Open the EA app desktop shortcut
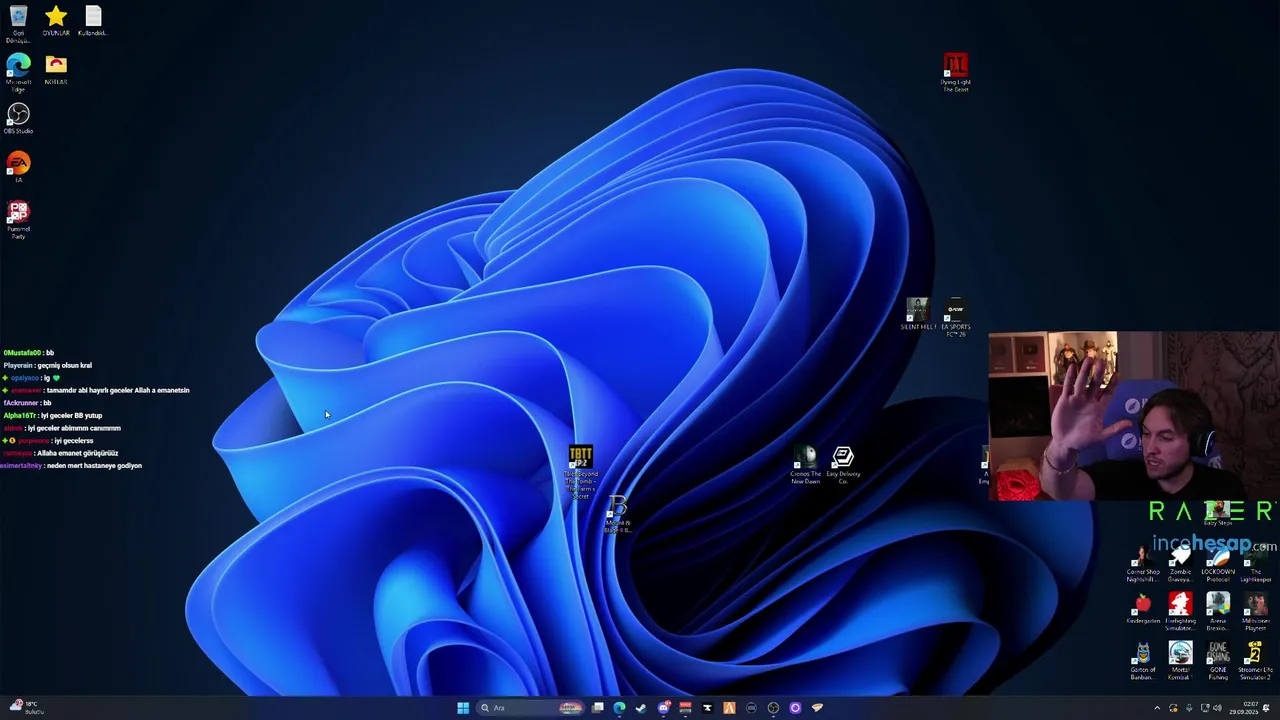 (18, 167)
